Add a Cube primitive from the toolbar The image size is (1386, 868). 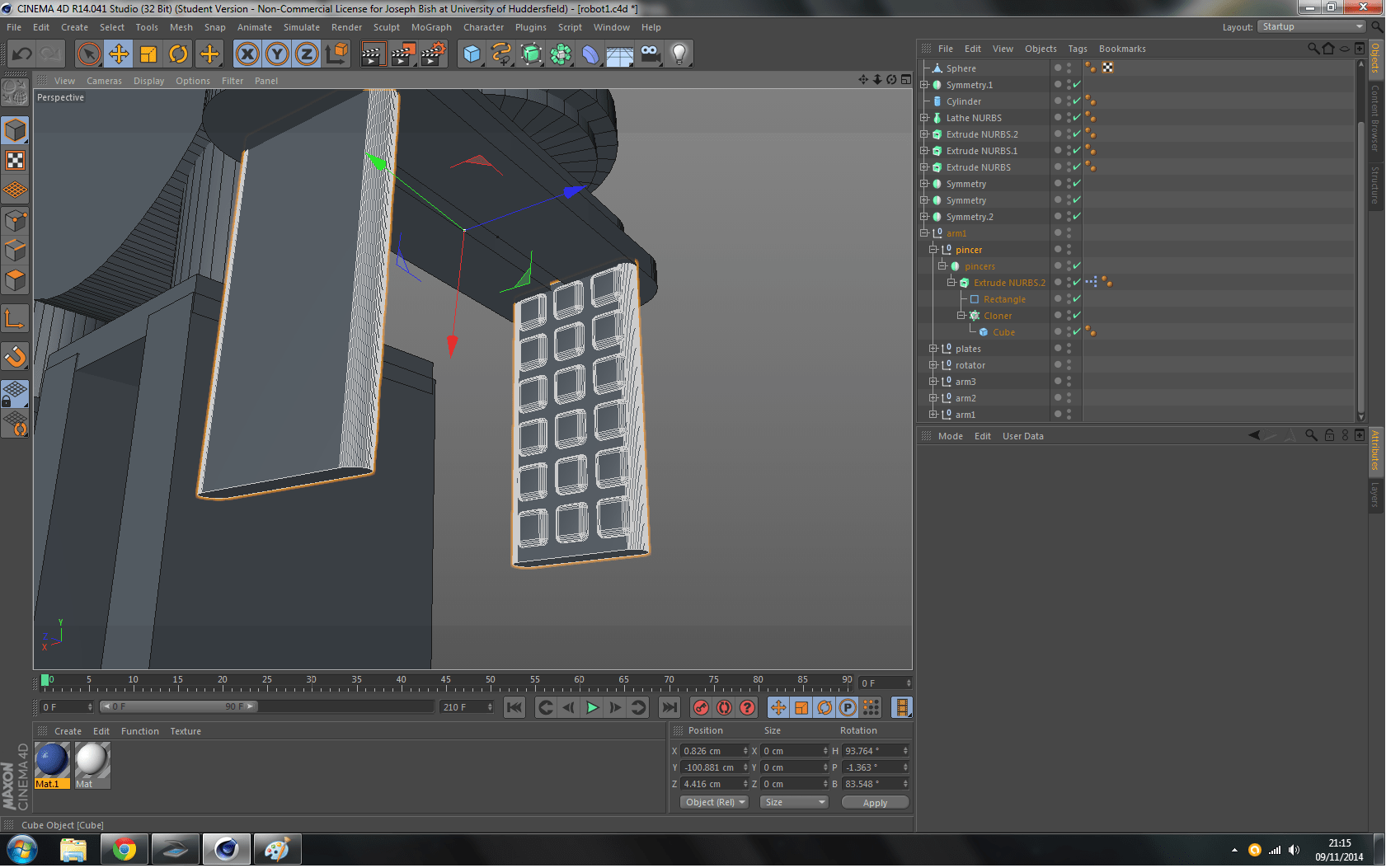472,54
